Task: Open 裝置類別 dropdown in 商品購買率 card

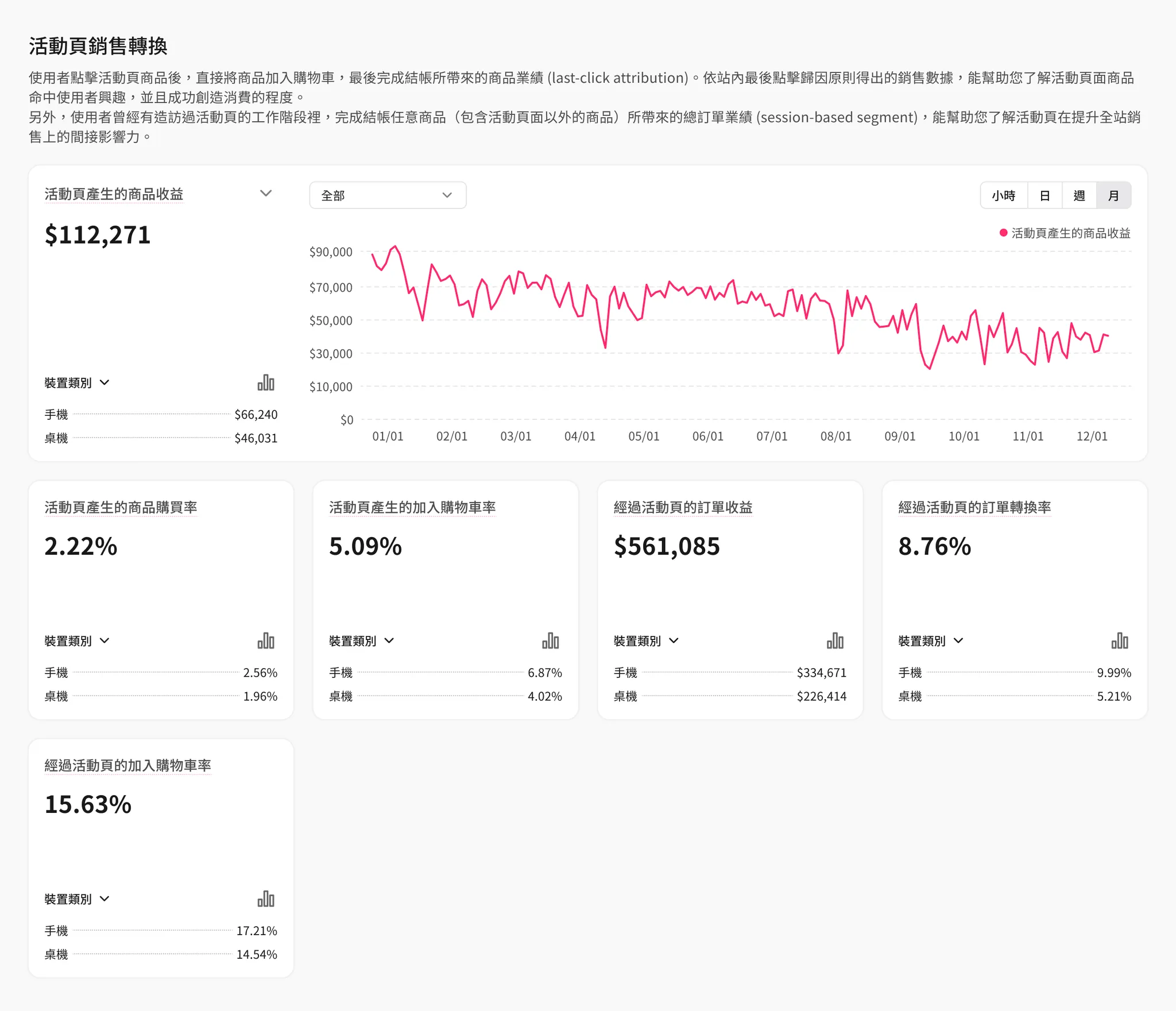Action: pyautogui.click(x=77, y=641)
